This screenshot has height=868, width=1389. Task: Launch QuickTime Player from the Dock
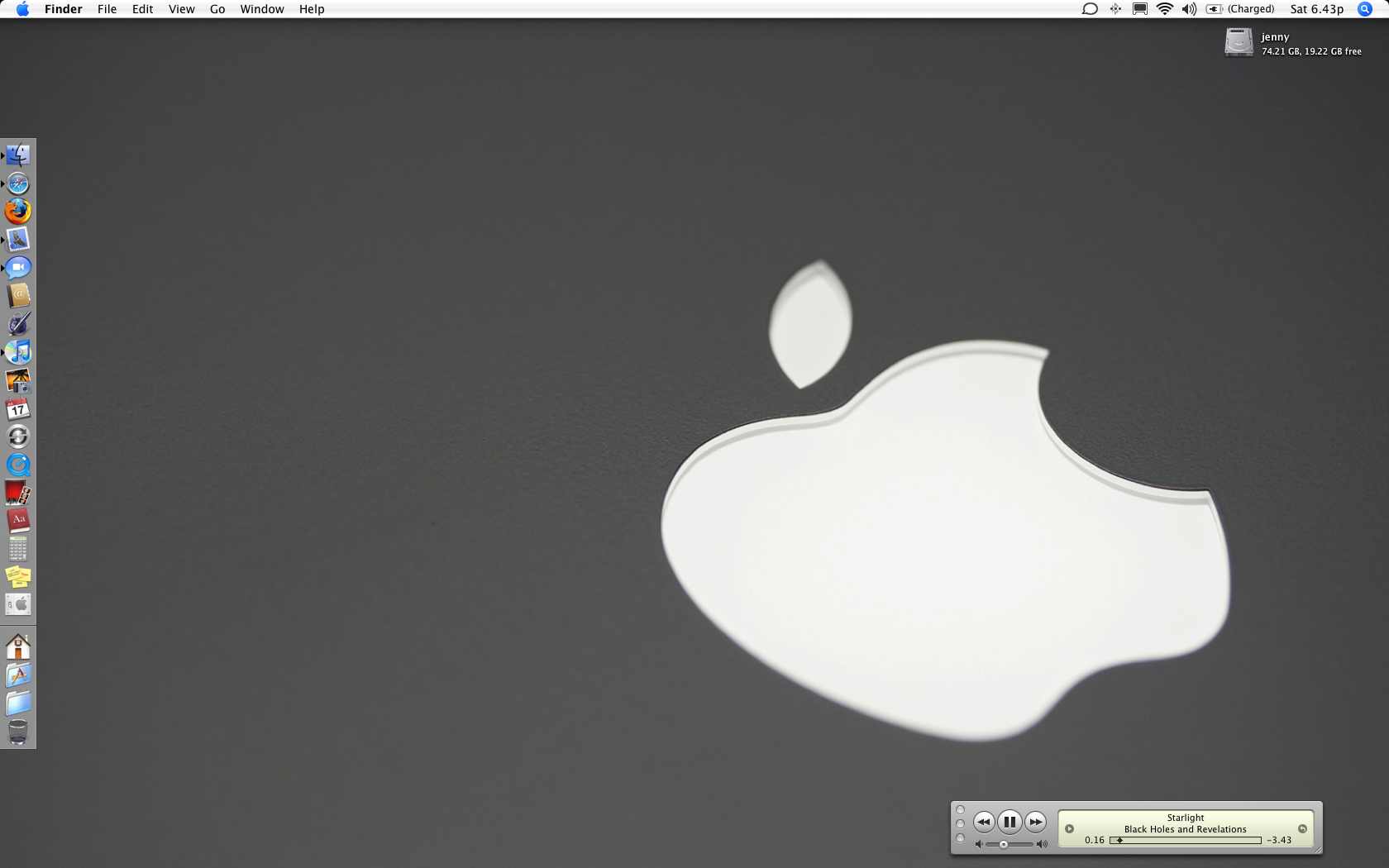pos(18,465)
